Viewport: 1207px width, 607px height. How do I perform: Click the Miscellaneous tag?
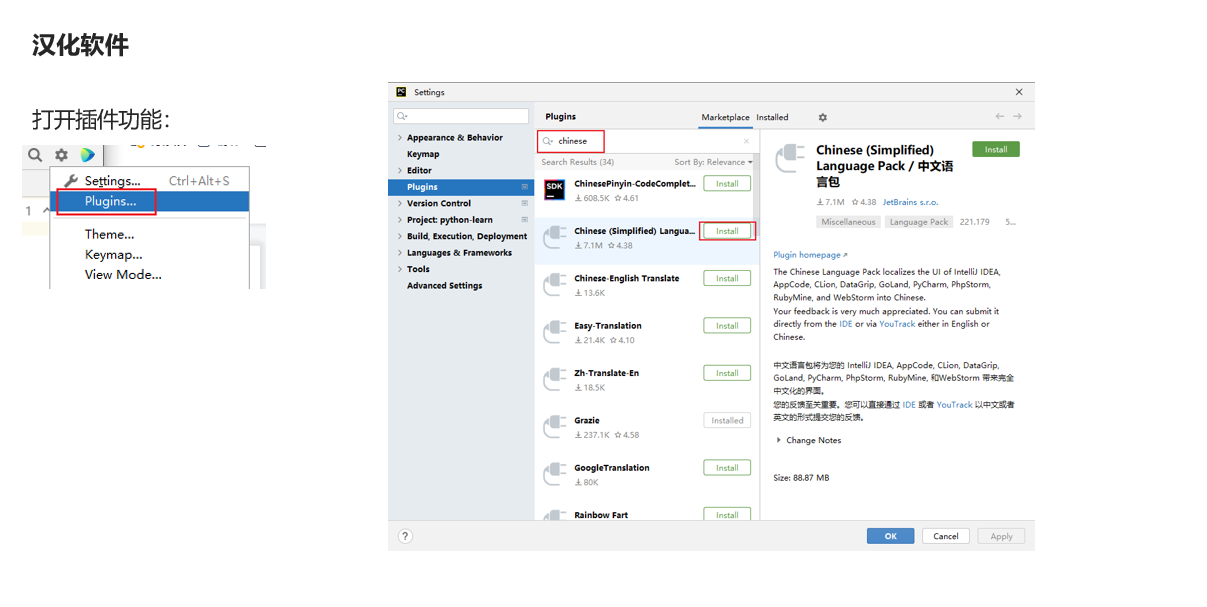click(x=848, y=222)
